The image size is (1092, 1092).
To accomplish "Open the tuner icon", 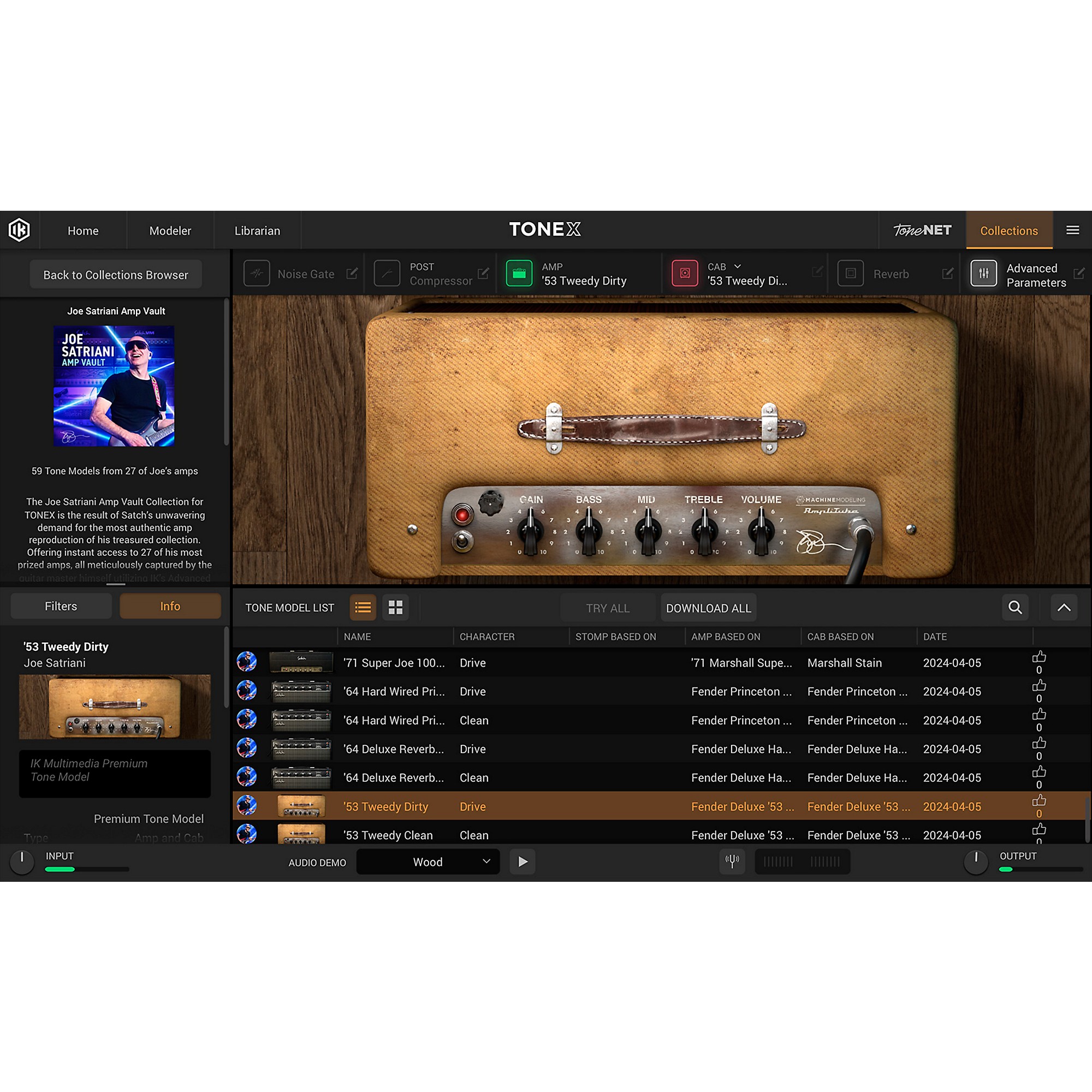I will pos(732,862).
